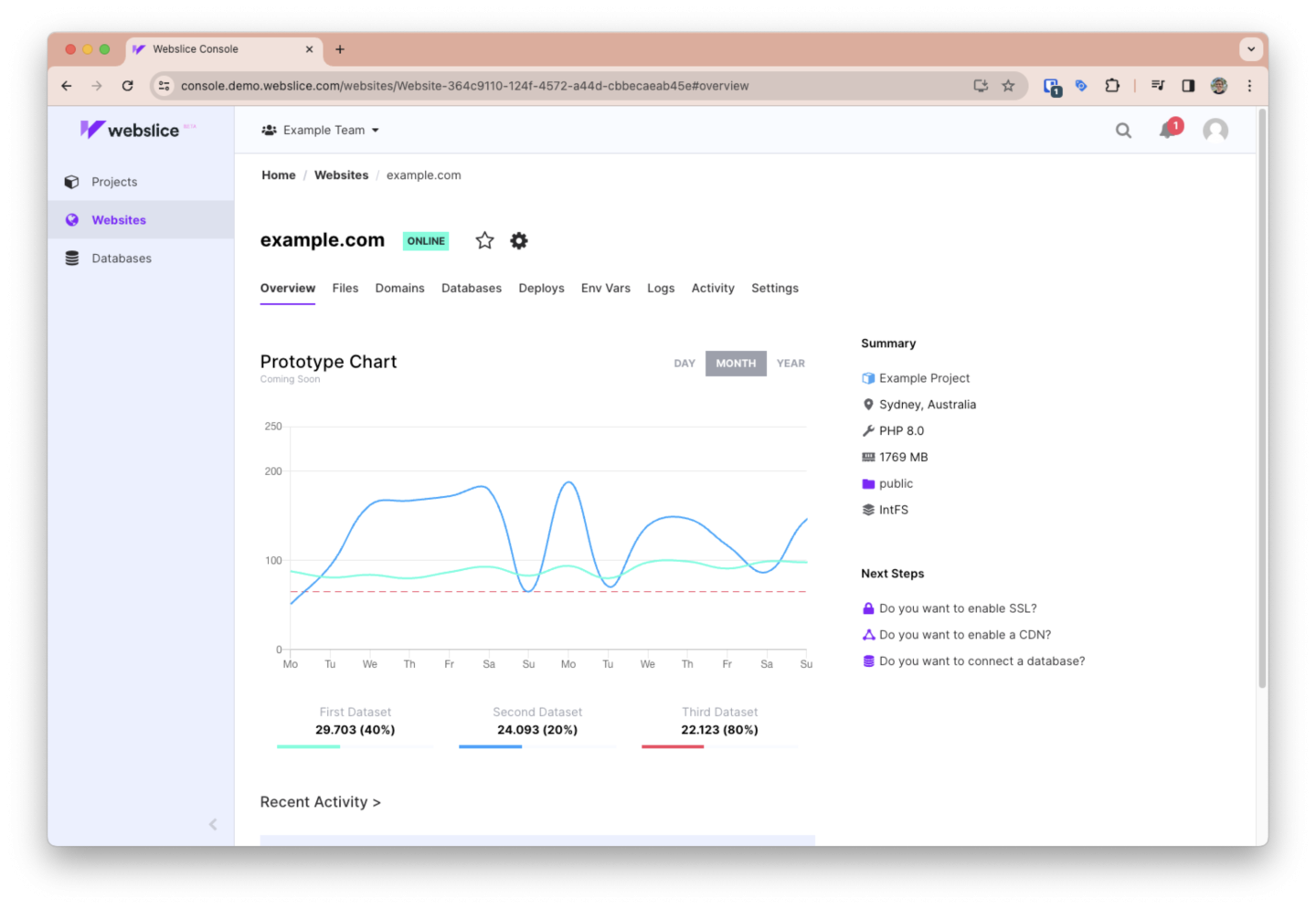The height and width of the screenshot is (909, 1316).
Task: Expand the Recent Activity section
Action: click(x=320, y=802)
